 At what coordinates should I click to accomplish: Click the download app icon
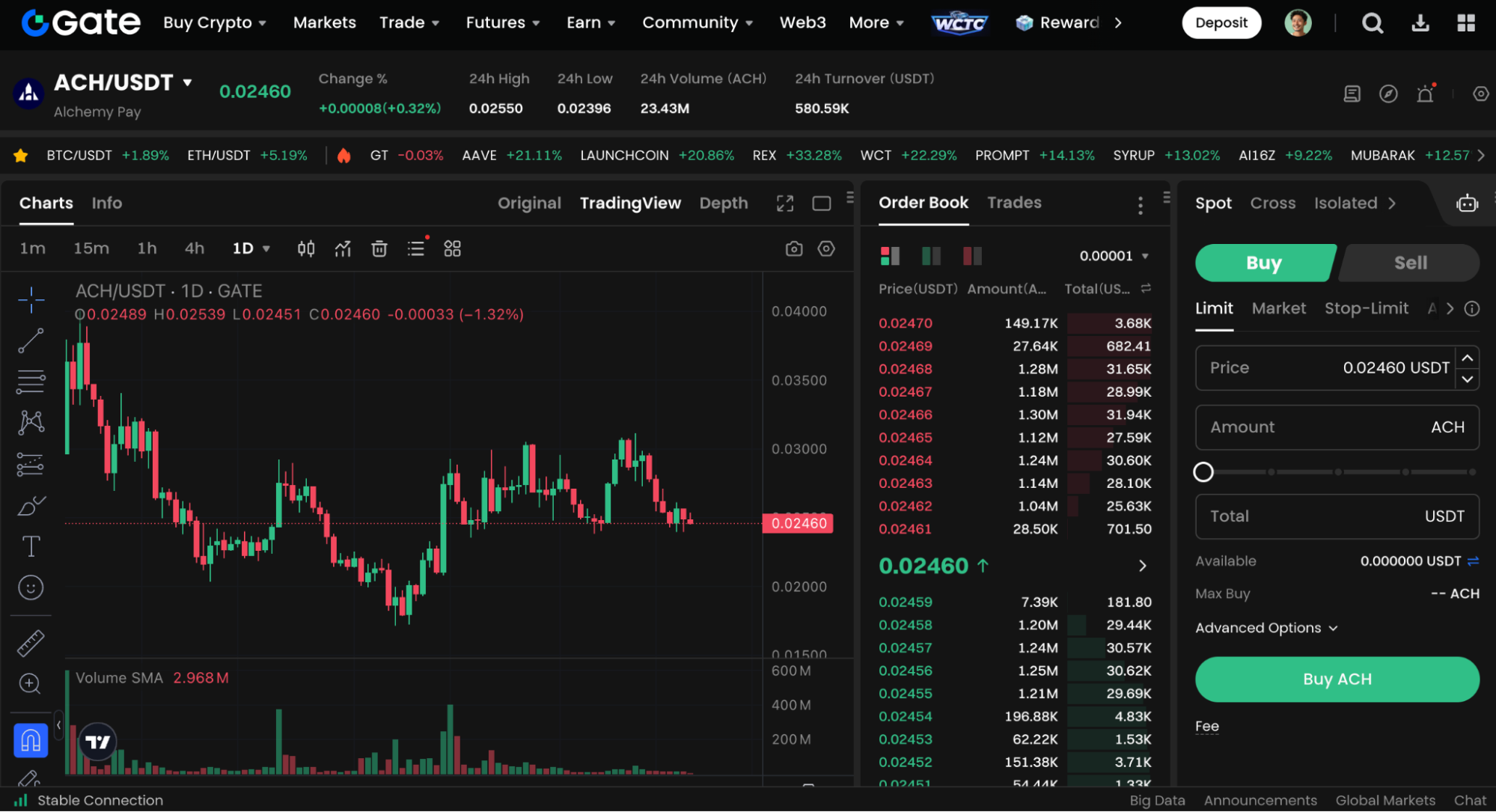click(x=1420, y=23)
